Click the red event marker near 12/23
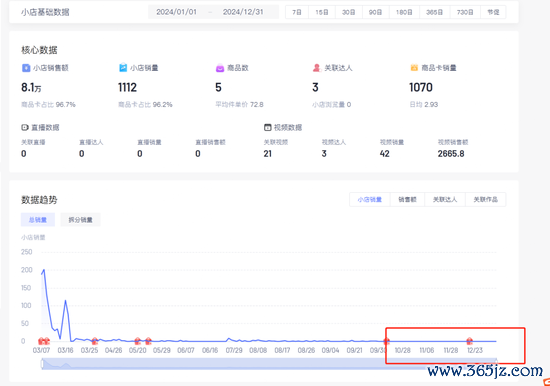 469,341
